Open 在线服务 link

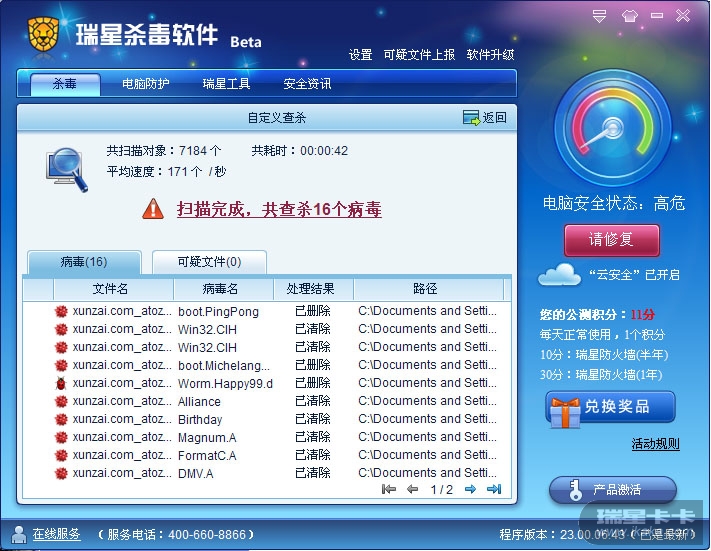[x=57, y=534]
